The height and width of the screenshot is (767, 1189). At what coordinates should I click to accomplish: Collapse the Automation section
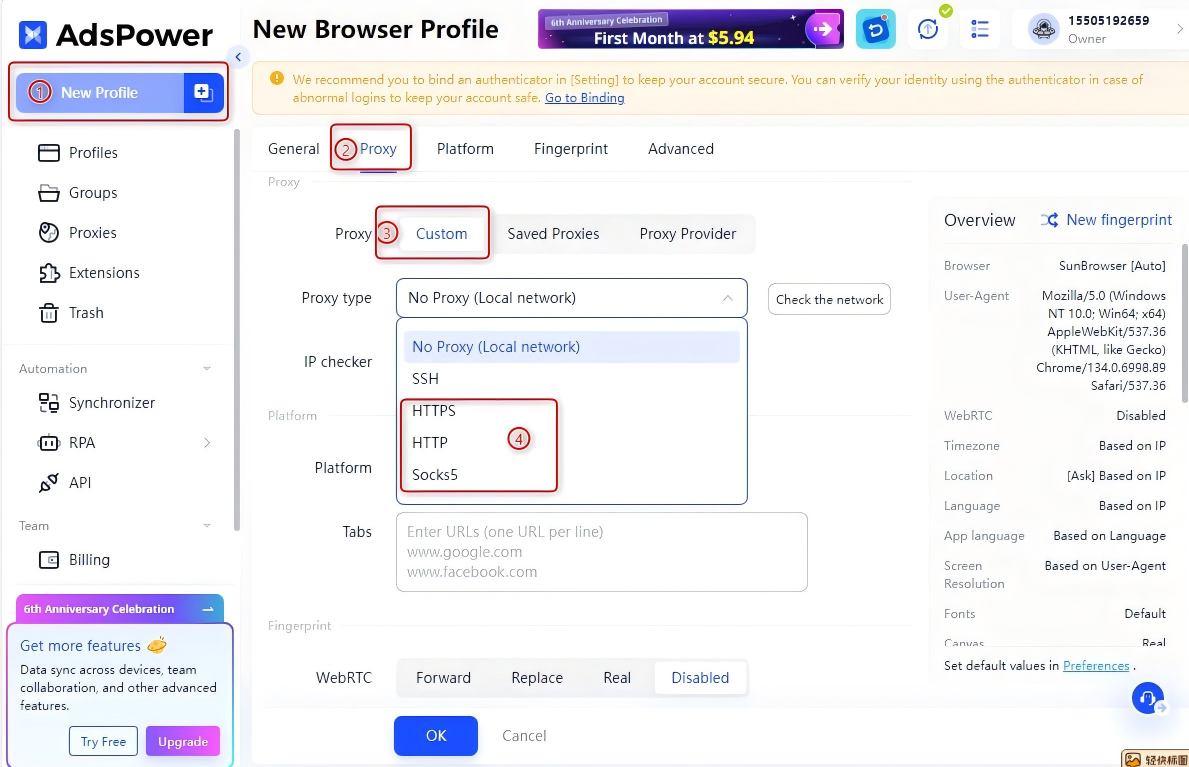point(207,369)
